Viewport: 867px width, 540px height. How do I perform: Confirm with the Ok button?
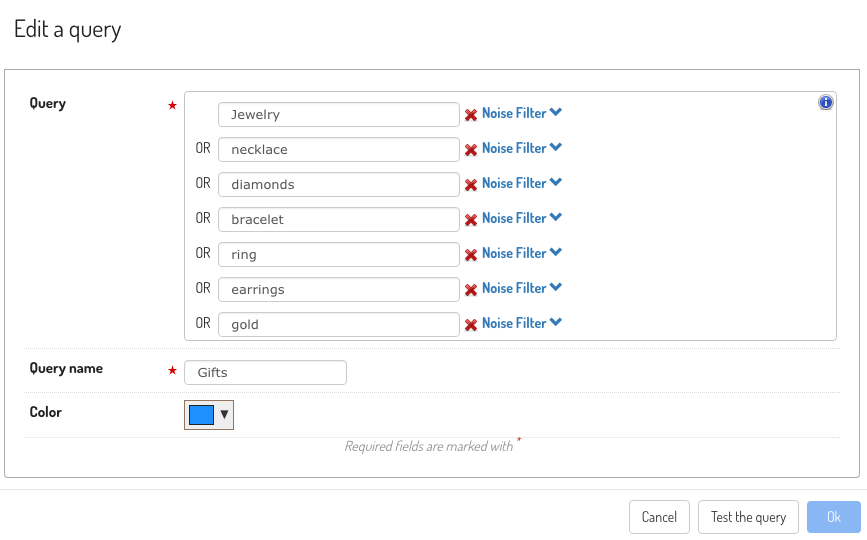tap(834, 517)
